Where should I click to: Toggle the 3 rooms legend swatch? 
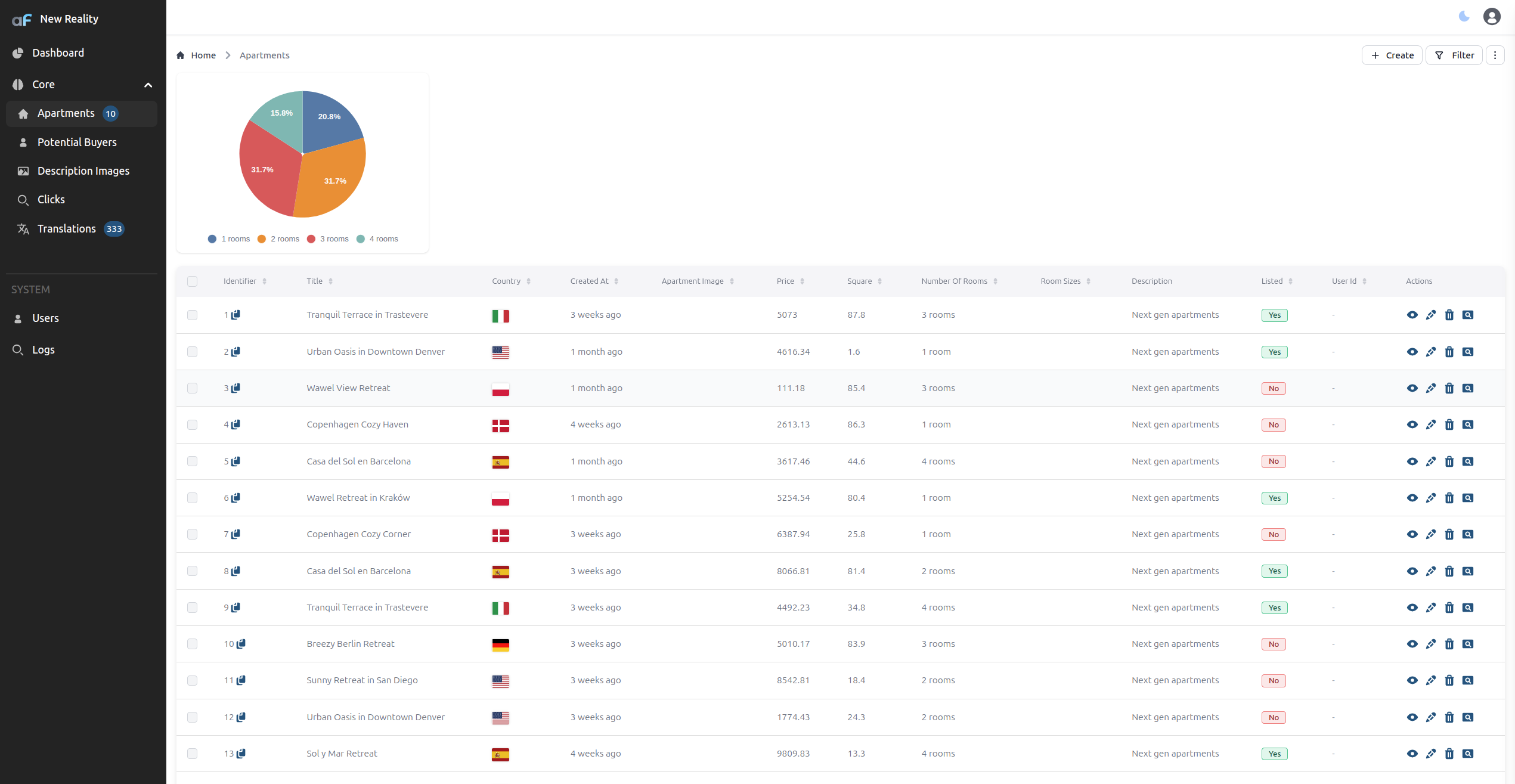311,239
